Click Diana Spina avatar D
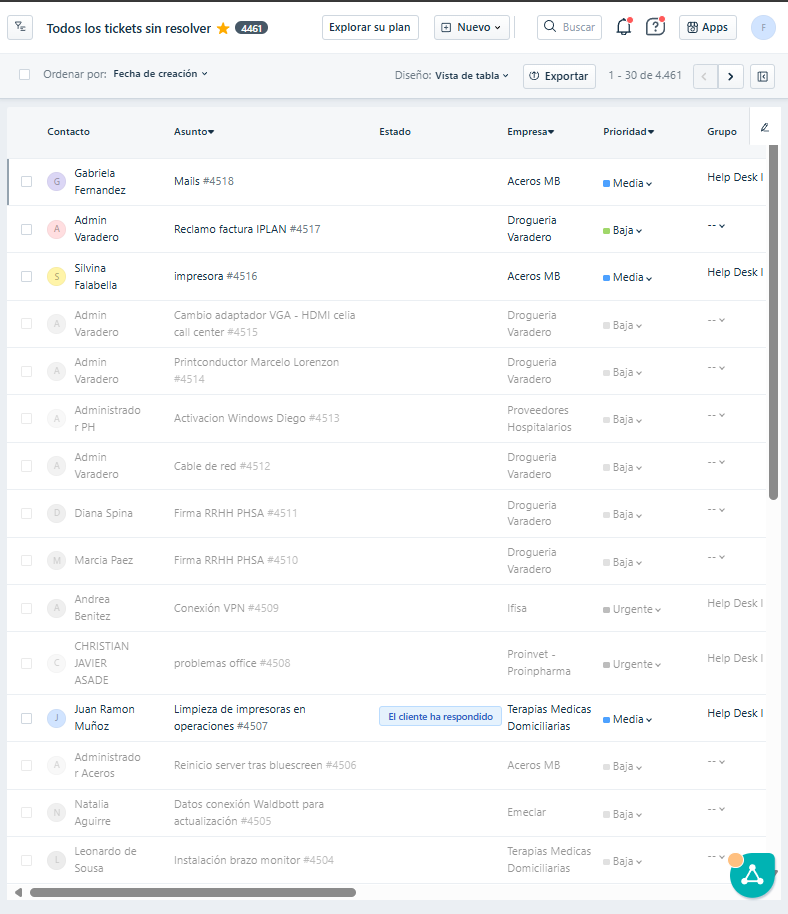This screenshot has width=788, height=914. 57,513
